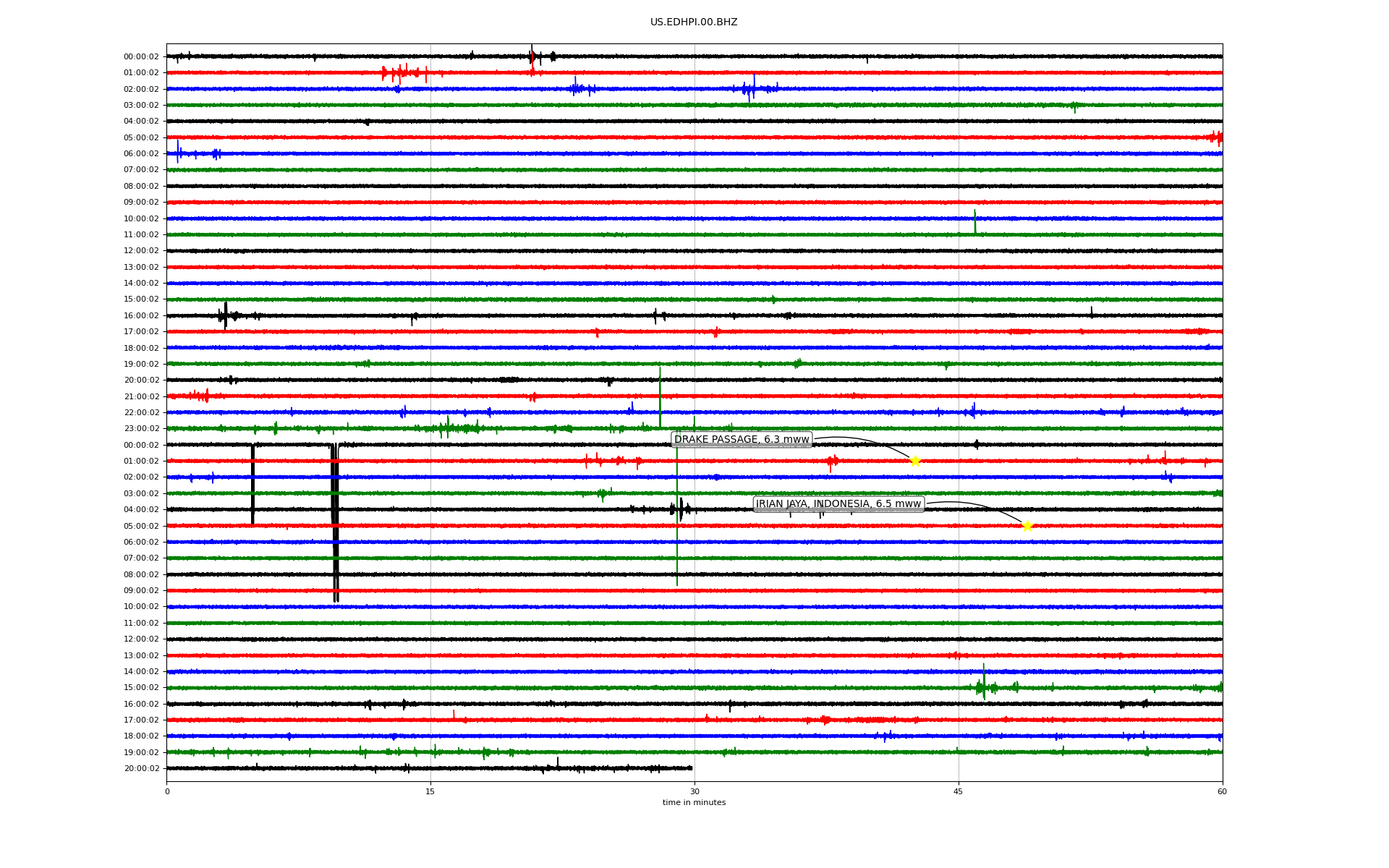This screenshot has height=868, width=1389.
Task: Click the yellow star marking Drake Passage event
Action: click(915, 461)
